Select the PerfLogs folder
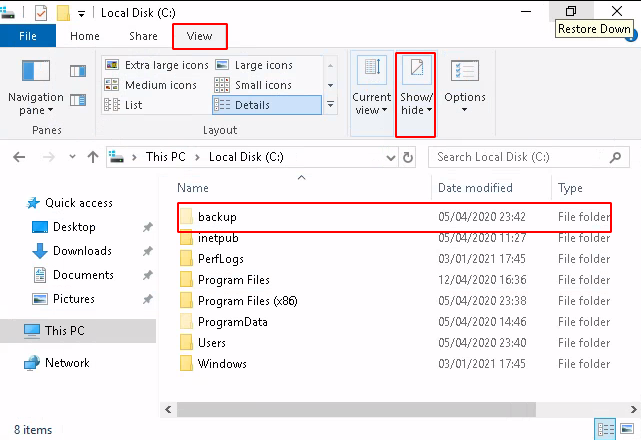Image resolution: width=641 pixels, height=440 pixels. (394, 259)
